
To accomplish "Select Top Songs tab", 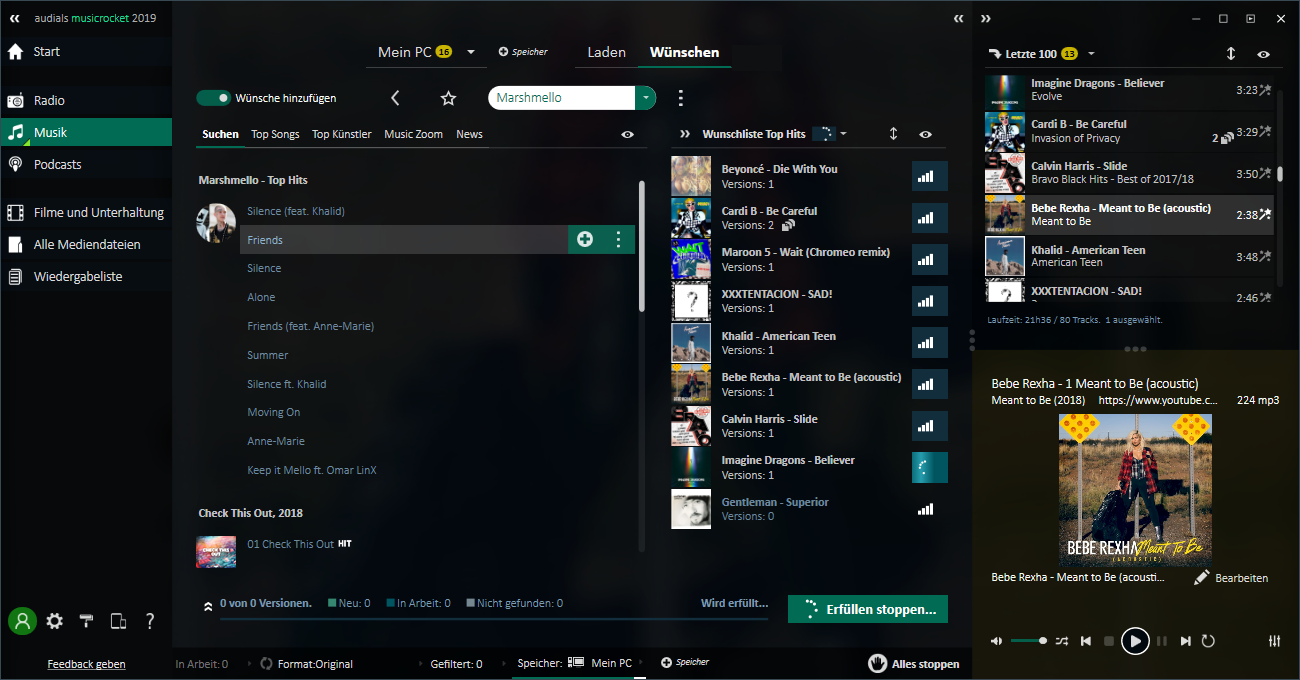I will pos(275,134).
